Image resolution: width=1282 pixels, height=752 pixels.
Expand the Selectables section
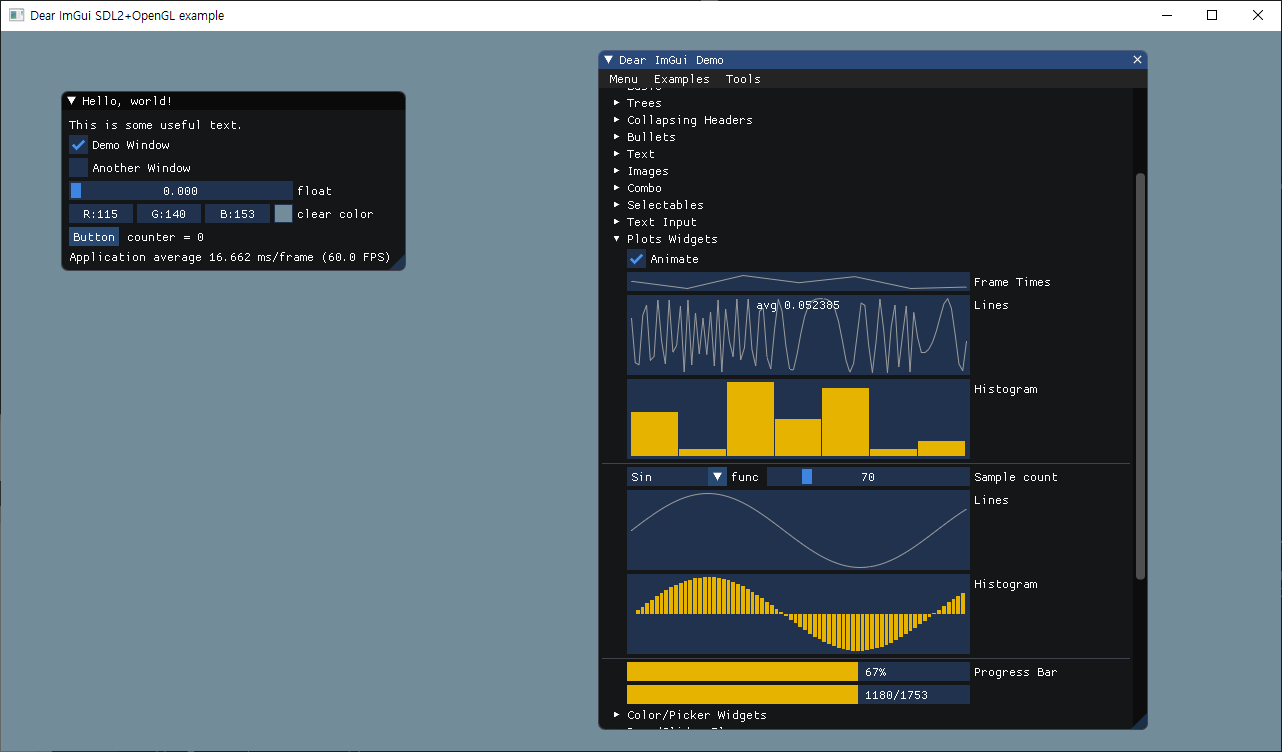point(658,205)
